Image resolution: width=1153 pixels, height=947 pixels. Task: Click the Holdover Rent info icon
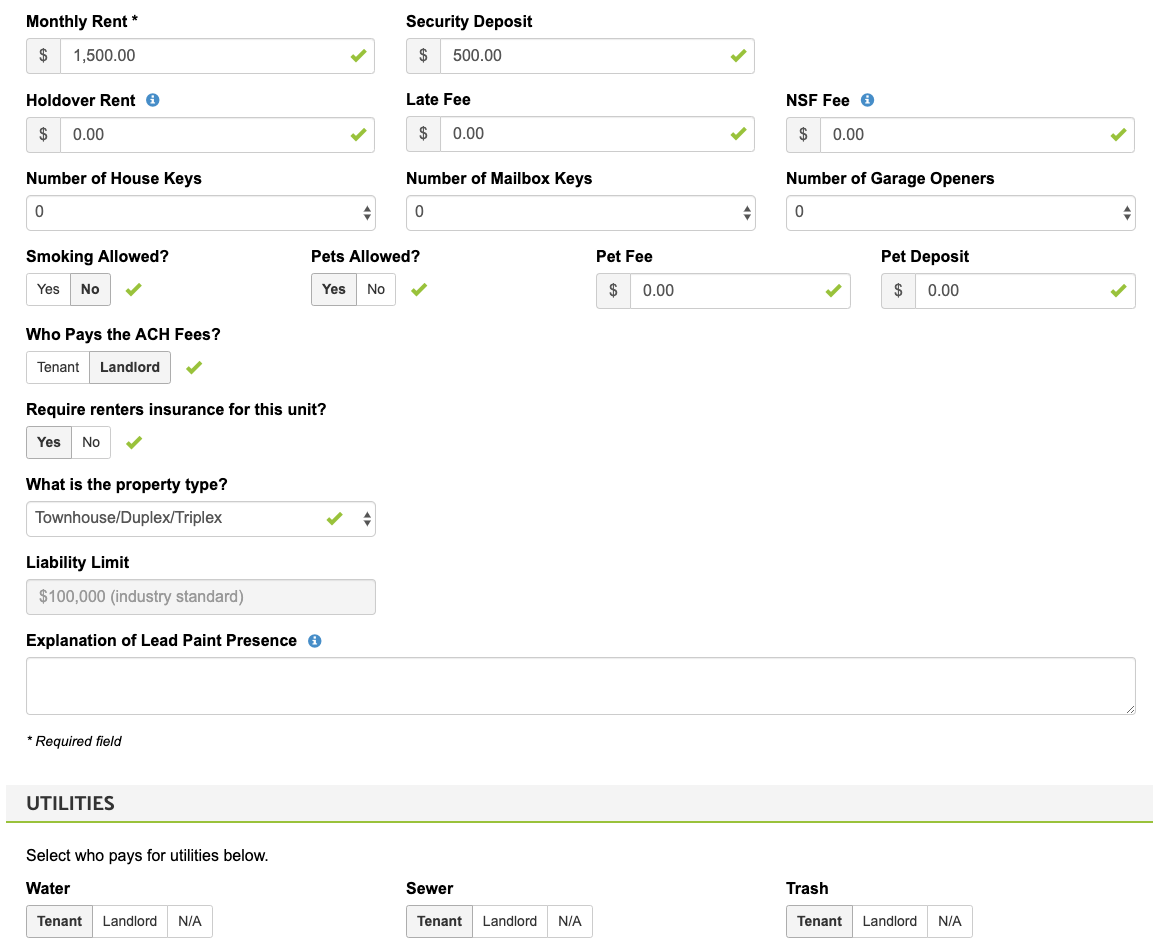tap(153, 100)
